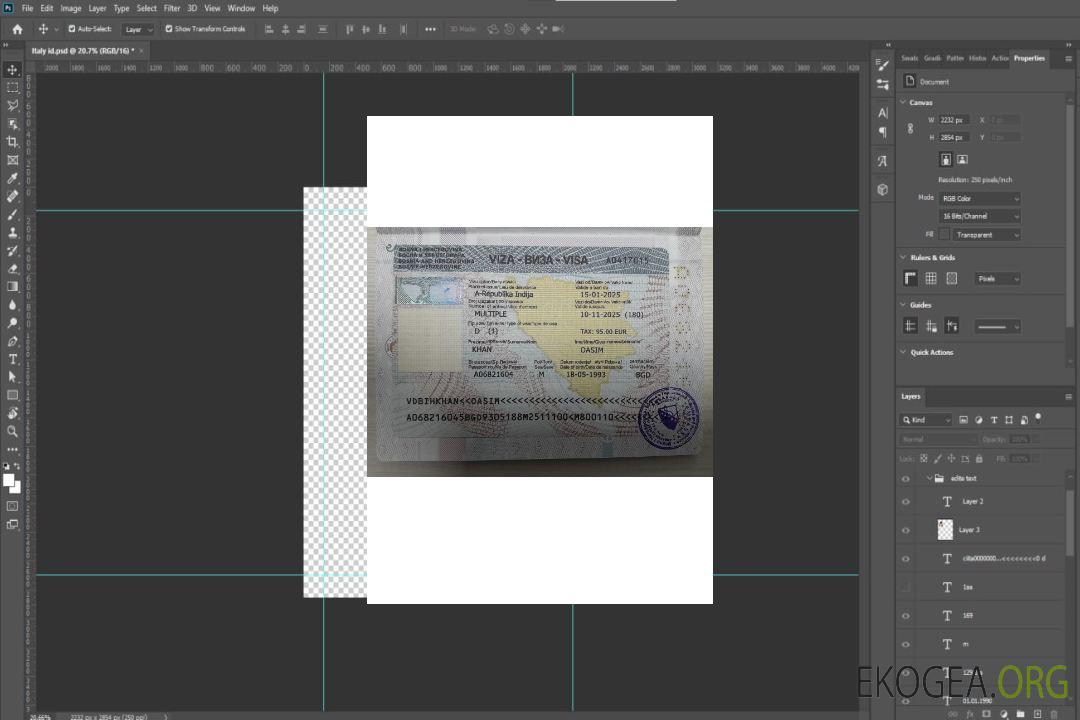Open the RGB Color mode dropdown
The image size is (1080, 720).
click(979, 198)
